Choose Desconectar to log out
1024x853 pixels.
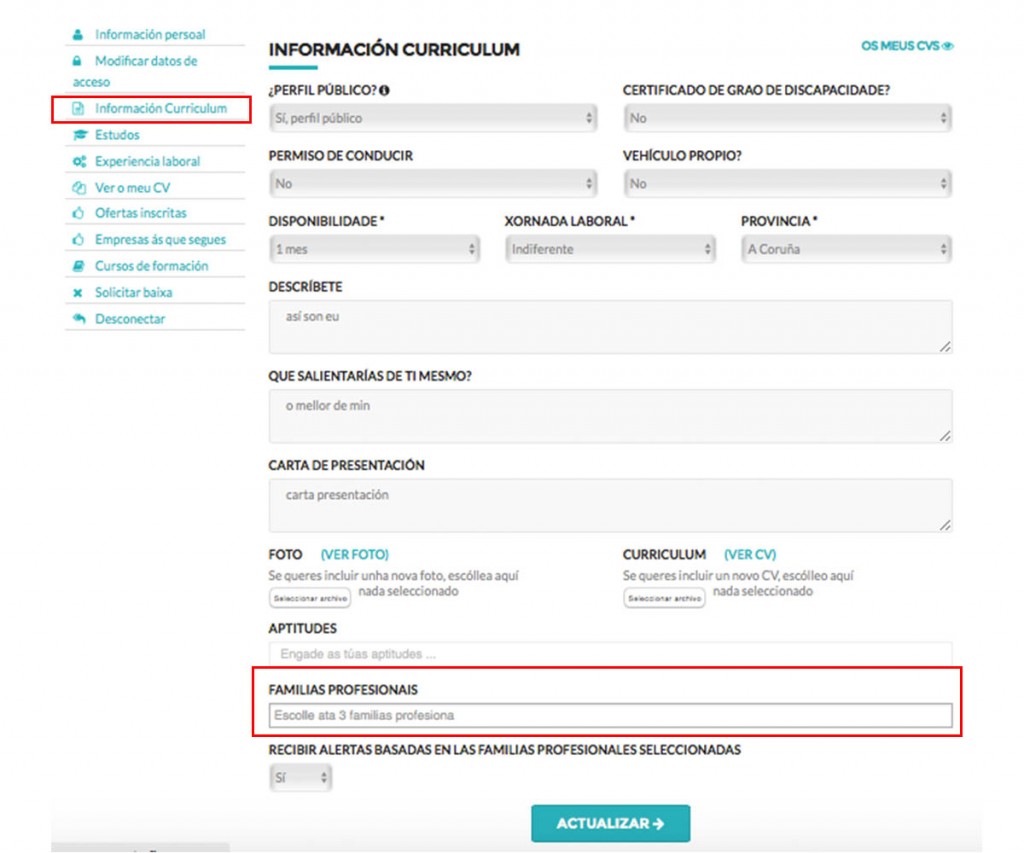(x=130, y=319)
